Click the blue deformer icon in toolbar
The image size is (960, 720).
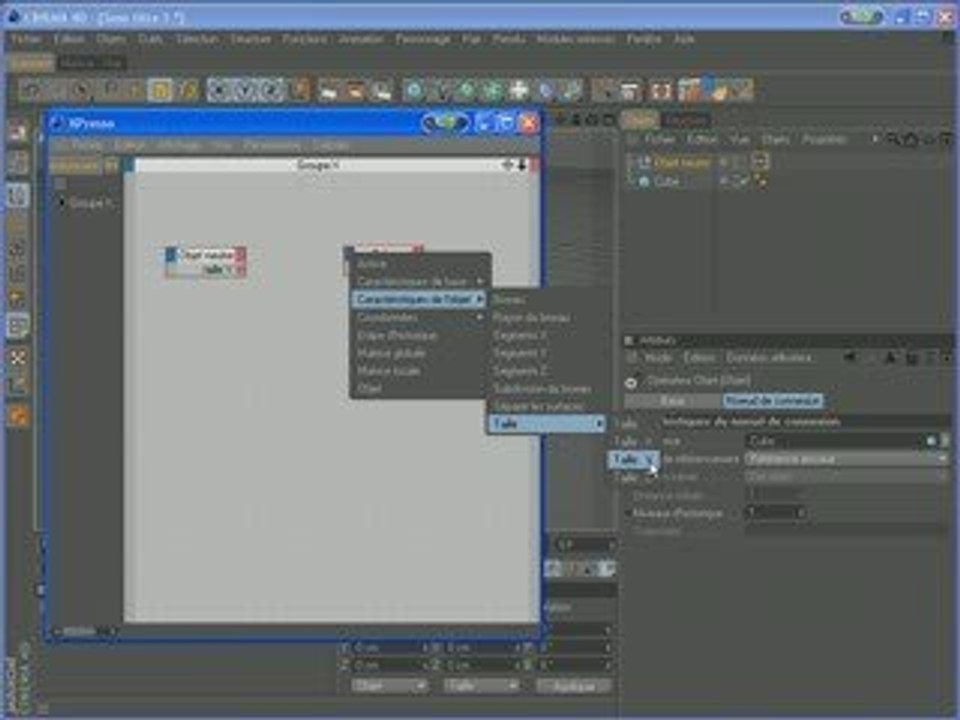pyautogui.click(x=545, y=90)
